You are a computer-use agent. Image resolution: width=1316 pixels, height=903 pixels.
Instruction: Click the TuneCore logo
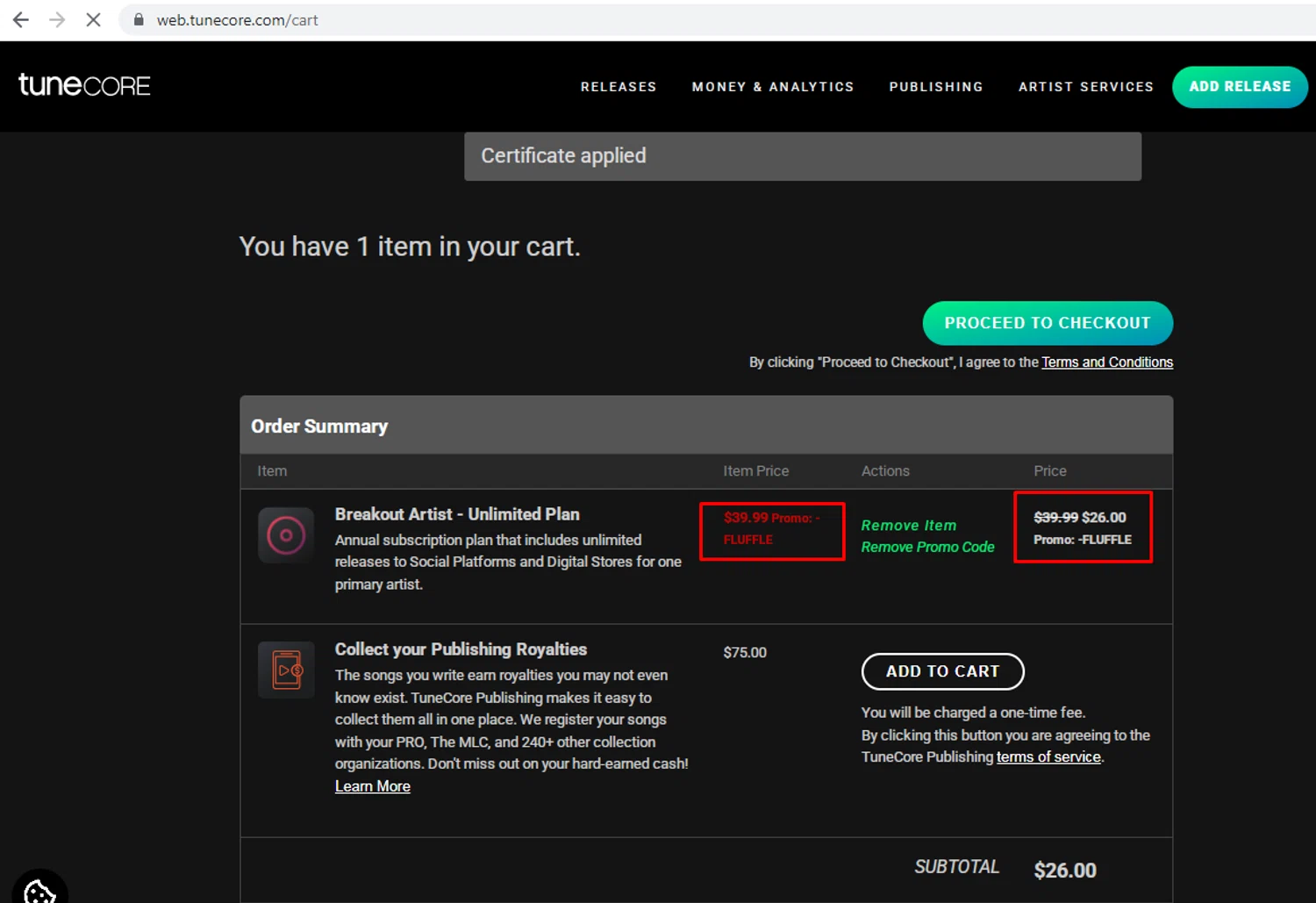coord(84,85)
